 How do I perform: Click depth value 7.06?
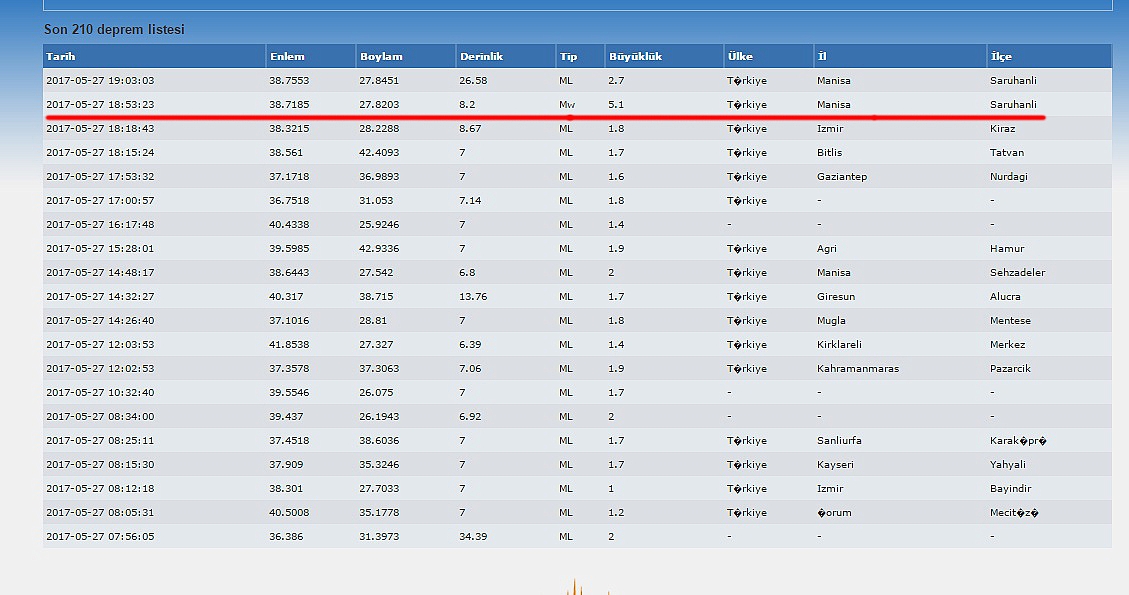coord(470,369)
